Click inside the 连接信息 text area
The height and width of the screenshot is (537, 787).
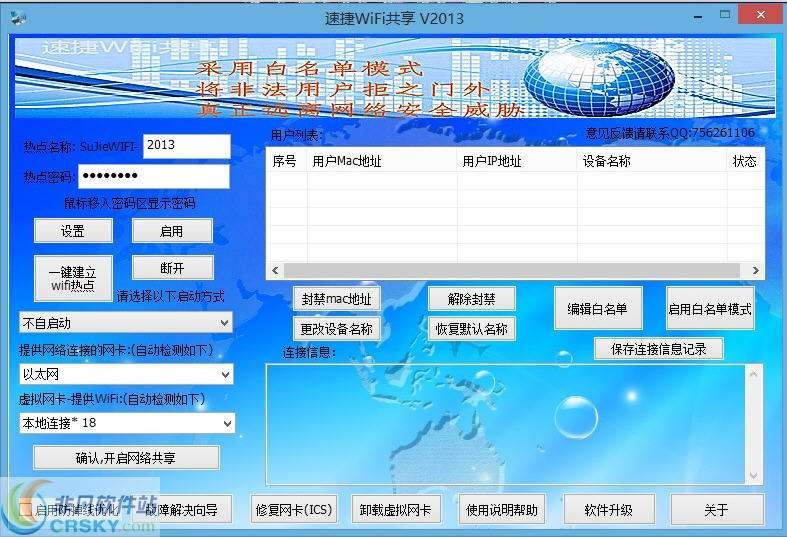click(506, 425)
